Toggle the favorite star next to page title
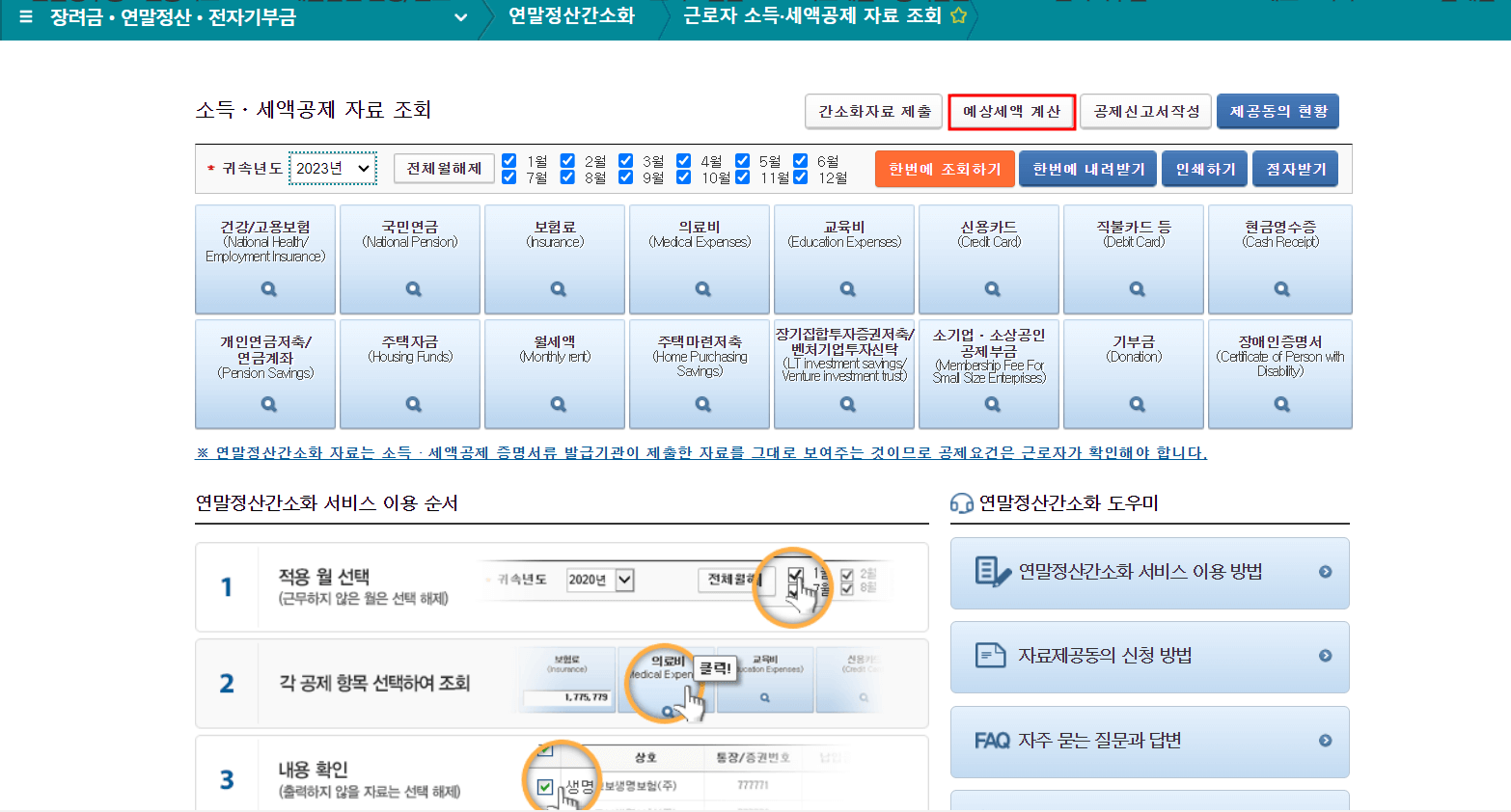This screenshot has height=812, width=1511. tap(957, 14)
